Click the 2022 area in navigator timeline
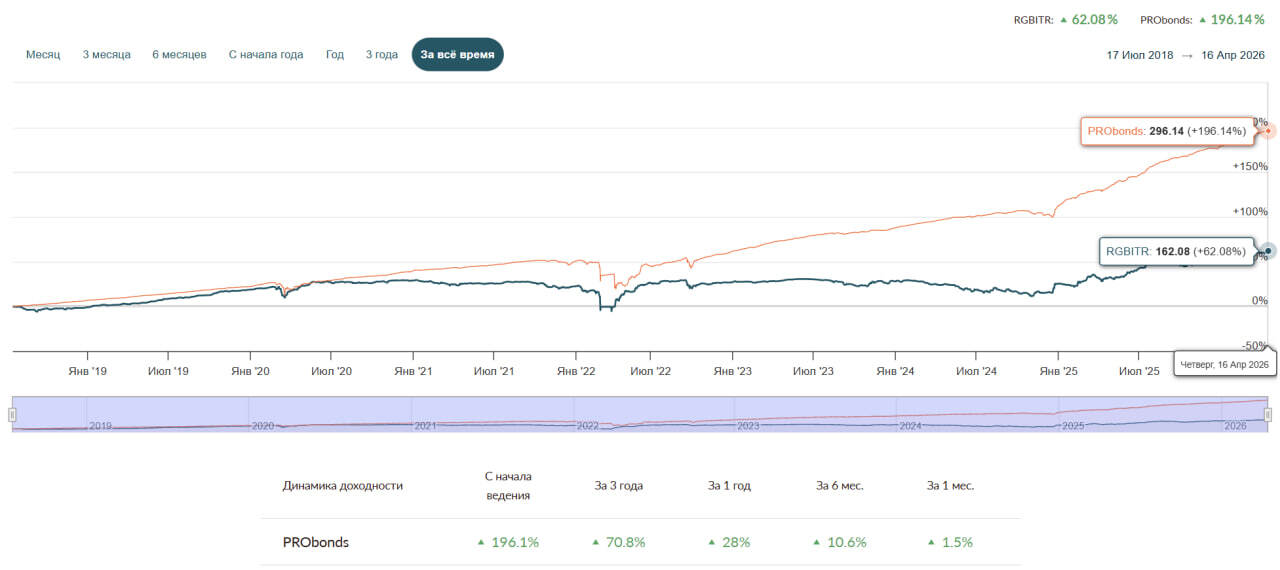The height and width of the screenshot is (570, 1280). (588, 425)
